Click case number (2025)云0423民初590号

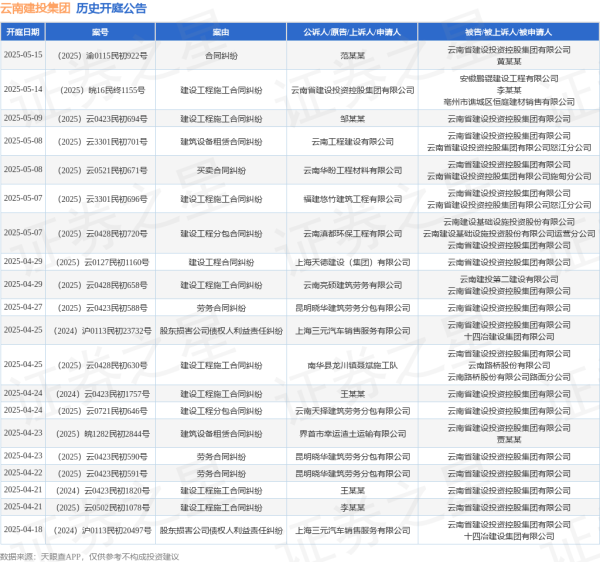click(x=103, y=457)
